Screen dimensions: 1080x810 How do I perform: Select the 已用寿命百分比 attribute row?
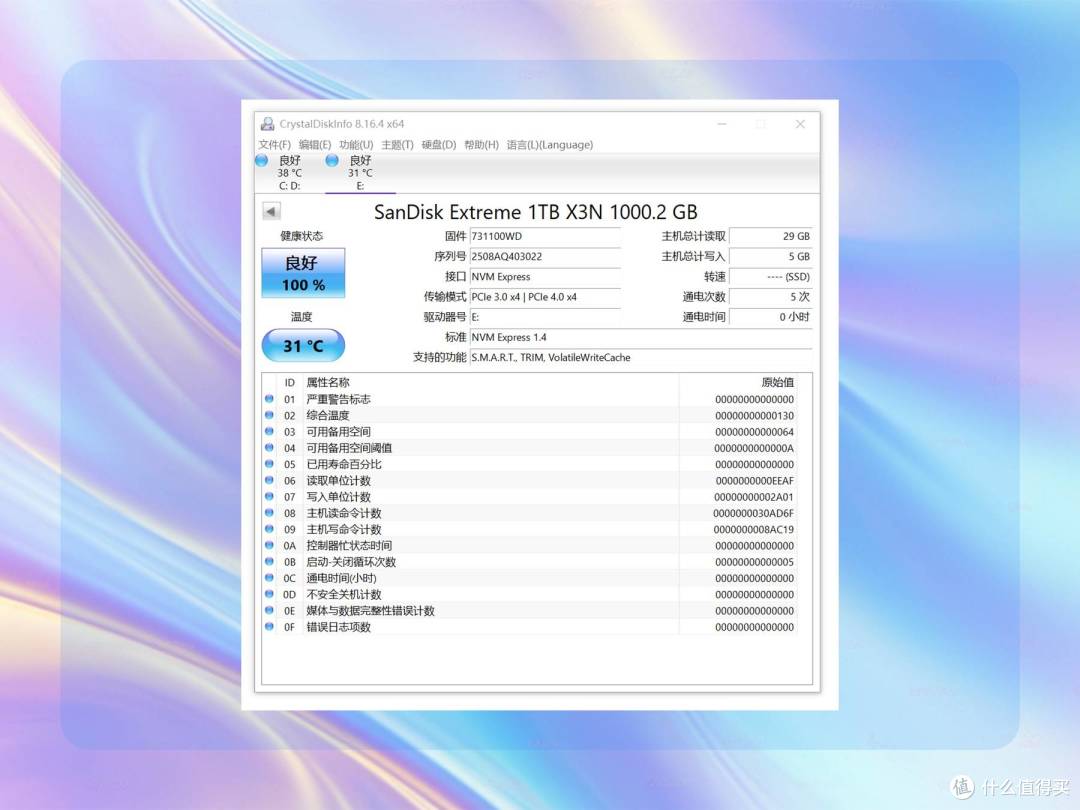530,464
